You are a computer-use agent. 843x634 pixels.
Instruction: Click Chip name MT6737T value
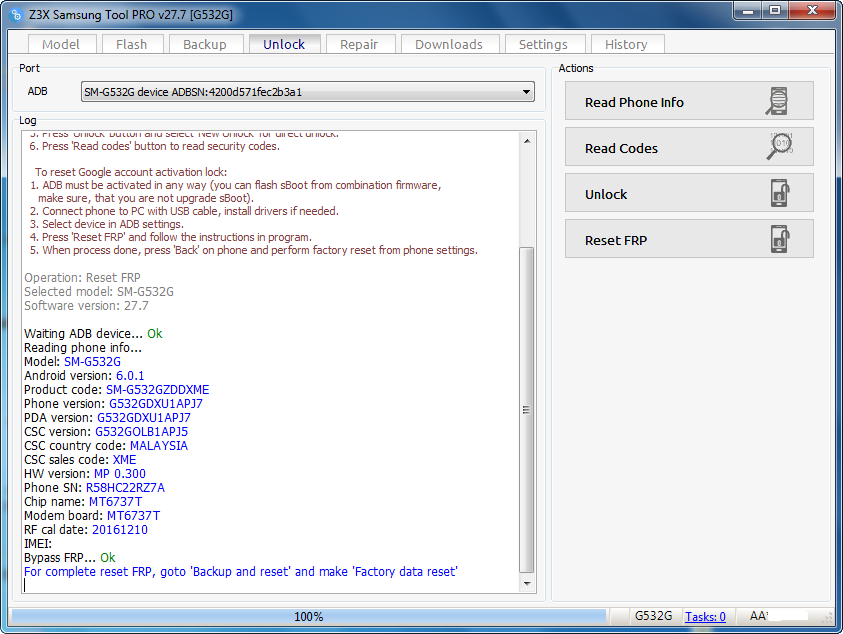point(116,502)
